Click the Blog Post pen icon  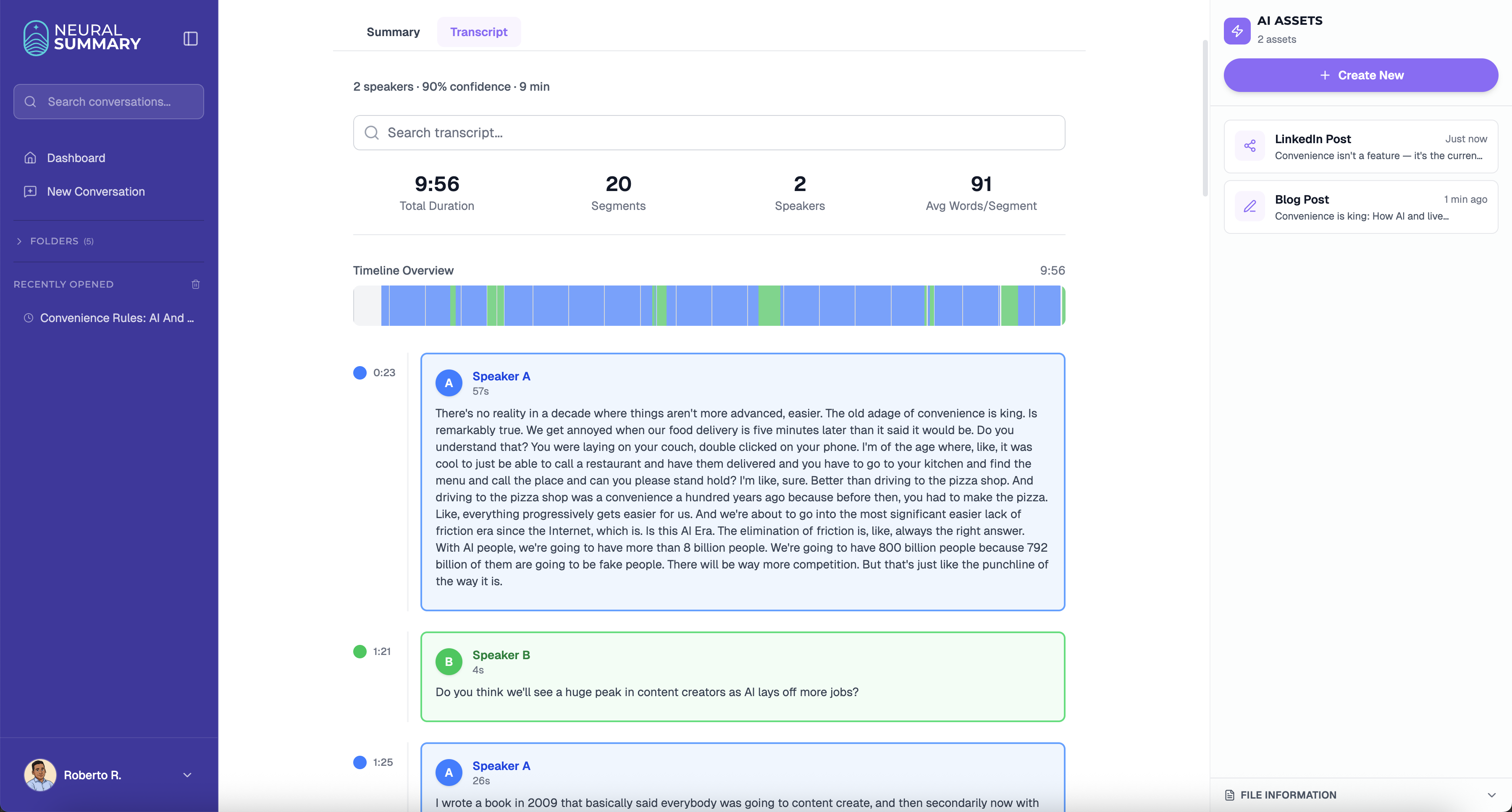(x=1250, y=206)
